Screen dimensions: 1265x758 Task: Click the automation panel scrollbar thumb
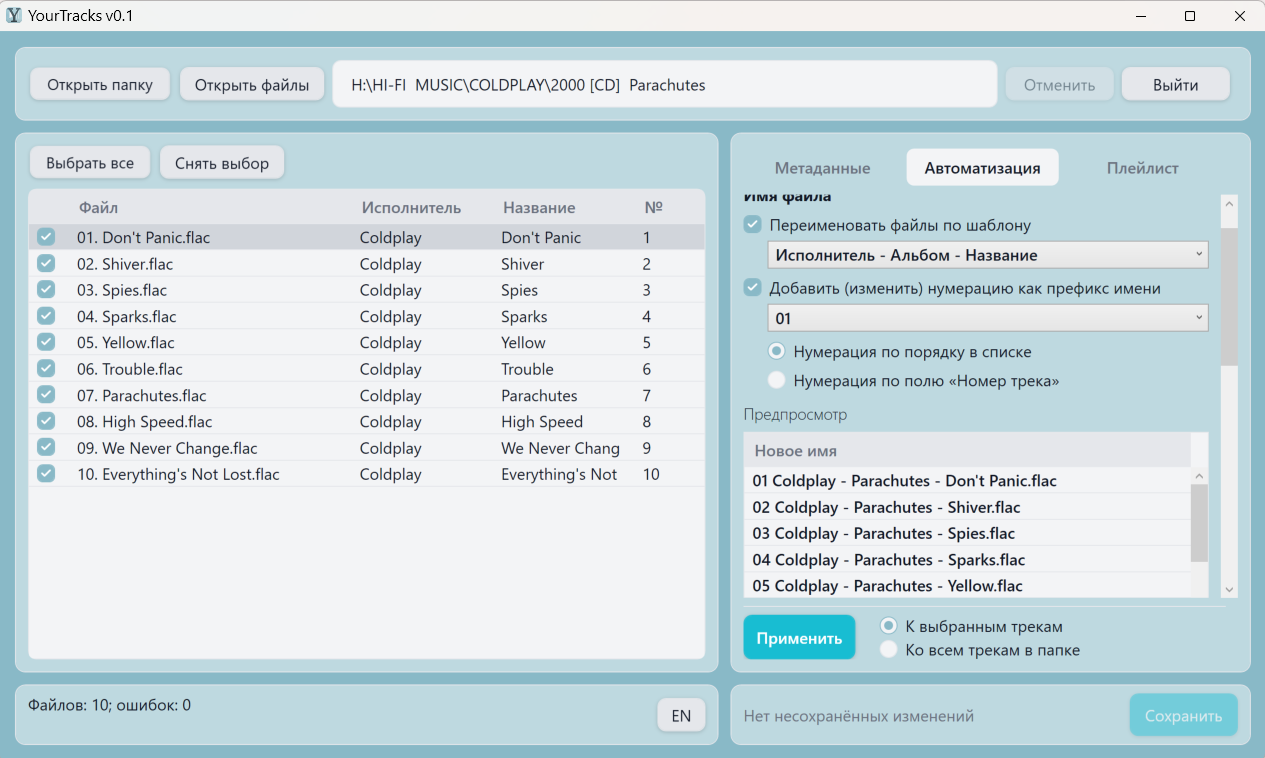pyautogui.click(x=1229, y=296)
